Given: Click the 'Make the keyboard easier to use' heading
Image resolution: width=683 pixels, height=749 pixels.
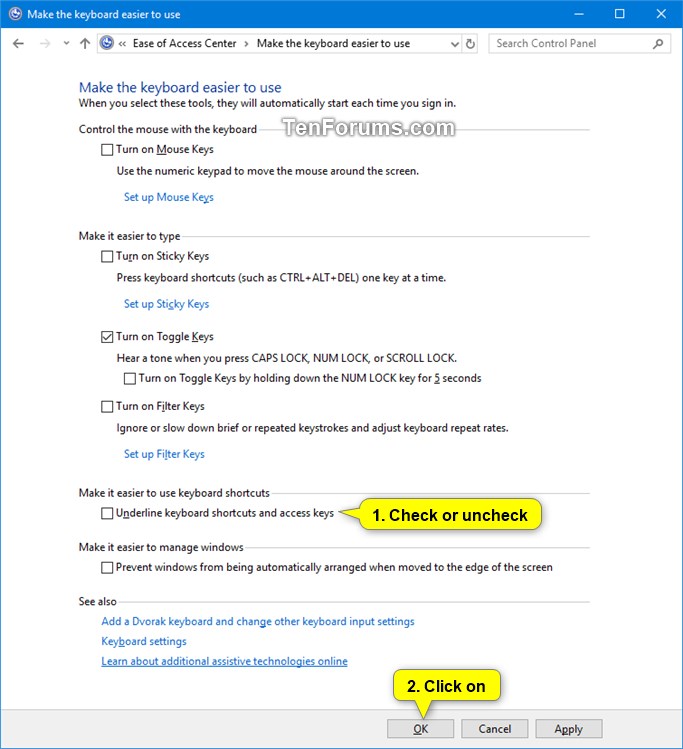Looking at the screenshot, I should [x=180, y=87].
